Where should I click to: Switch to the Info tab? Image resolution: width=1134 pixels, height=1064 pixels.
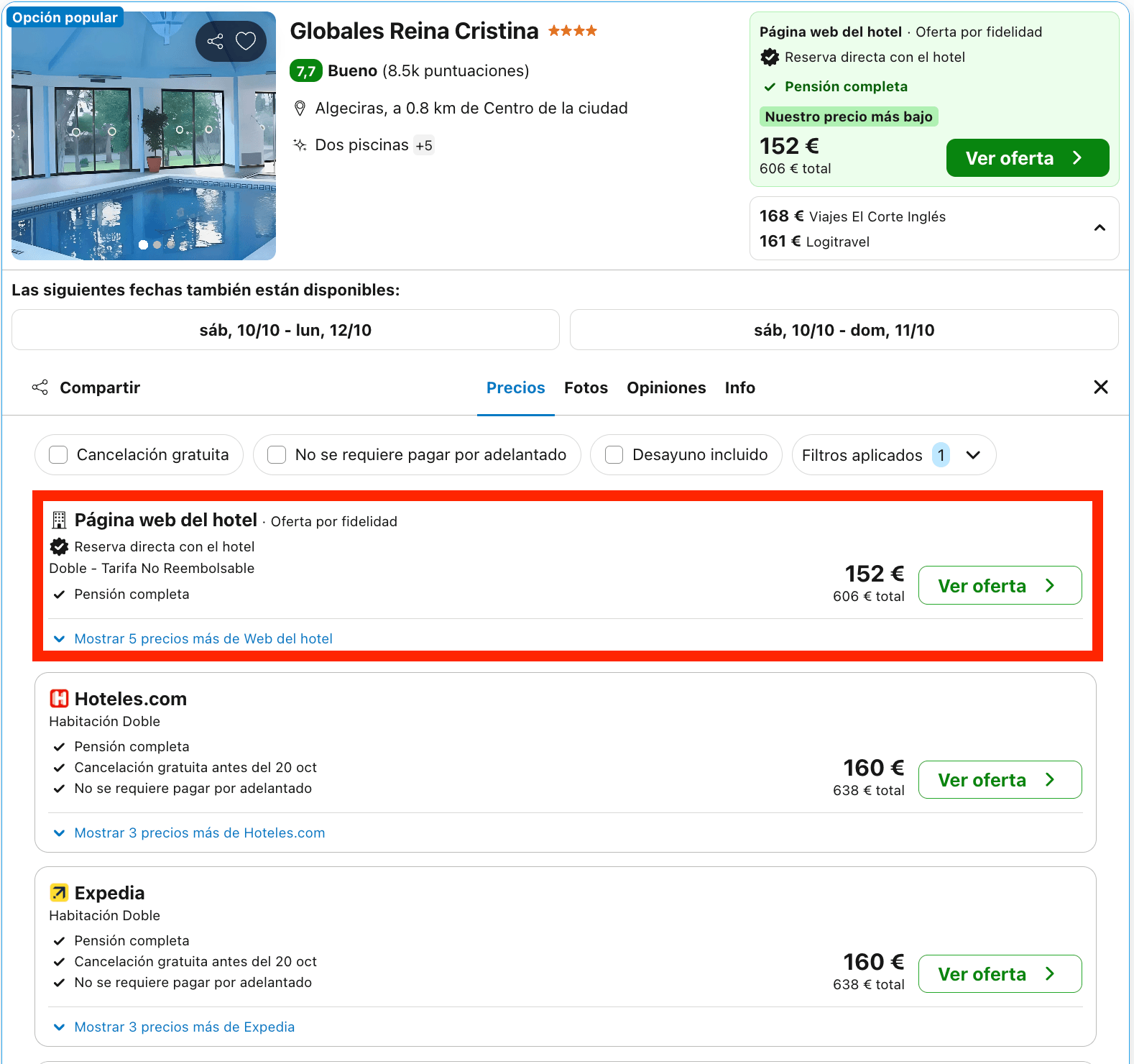tap(739, 388)
